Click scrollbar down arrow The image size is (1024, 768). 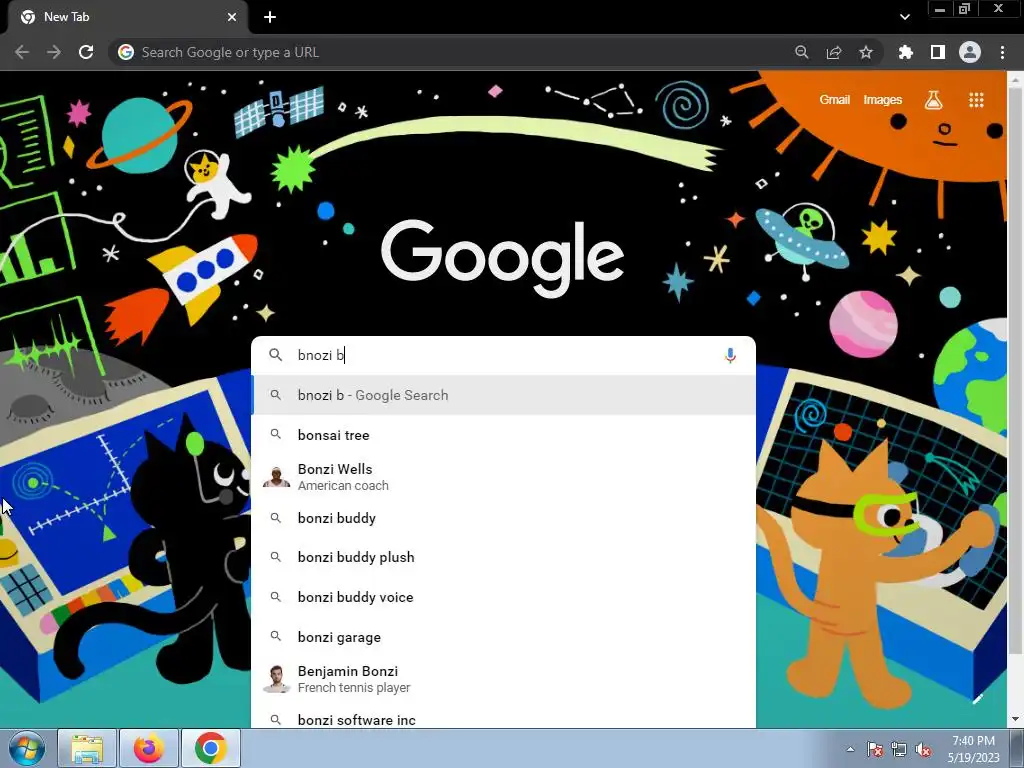[1015, 719]
